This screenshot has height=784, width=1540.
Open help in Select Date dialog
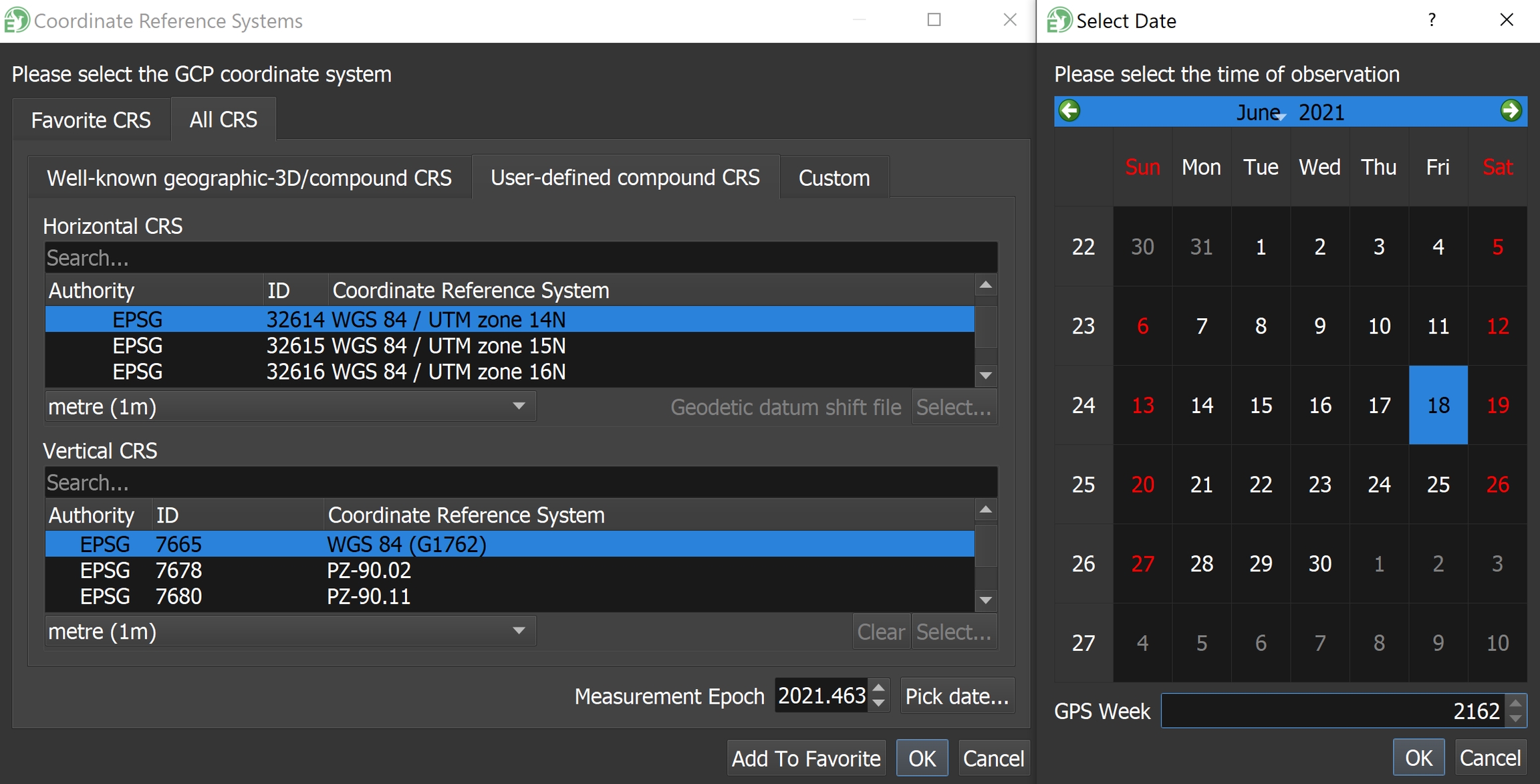click(x=1432, y=20)
